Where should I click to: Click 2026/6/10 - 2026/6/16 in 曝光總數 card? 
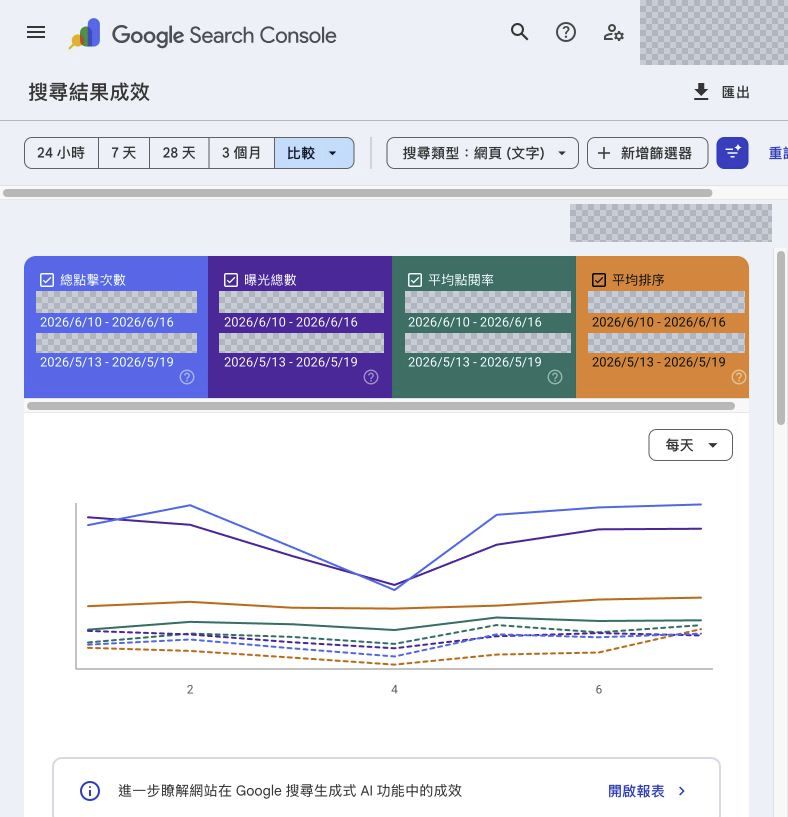[291, 322]
